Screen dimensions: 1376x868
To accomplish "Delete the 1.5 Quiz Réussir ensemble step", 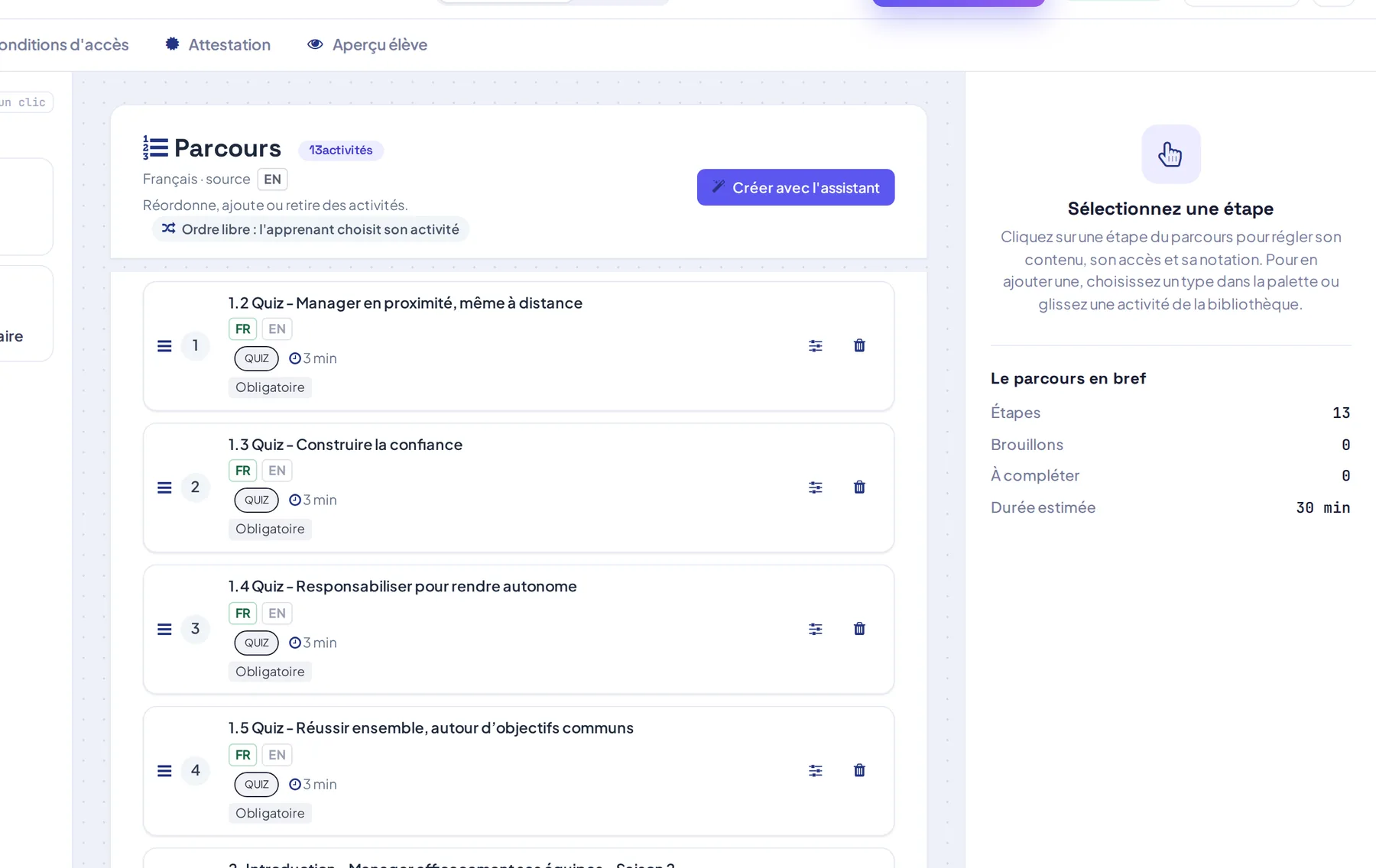I will [859, 770].
